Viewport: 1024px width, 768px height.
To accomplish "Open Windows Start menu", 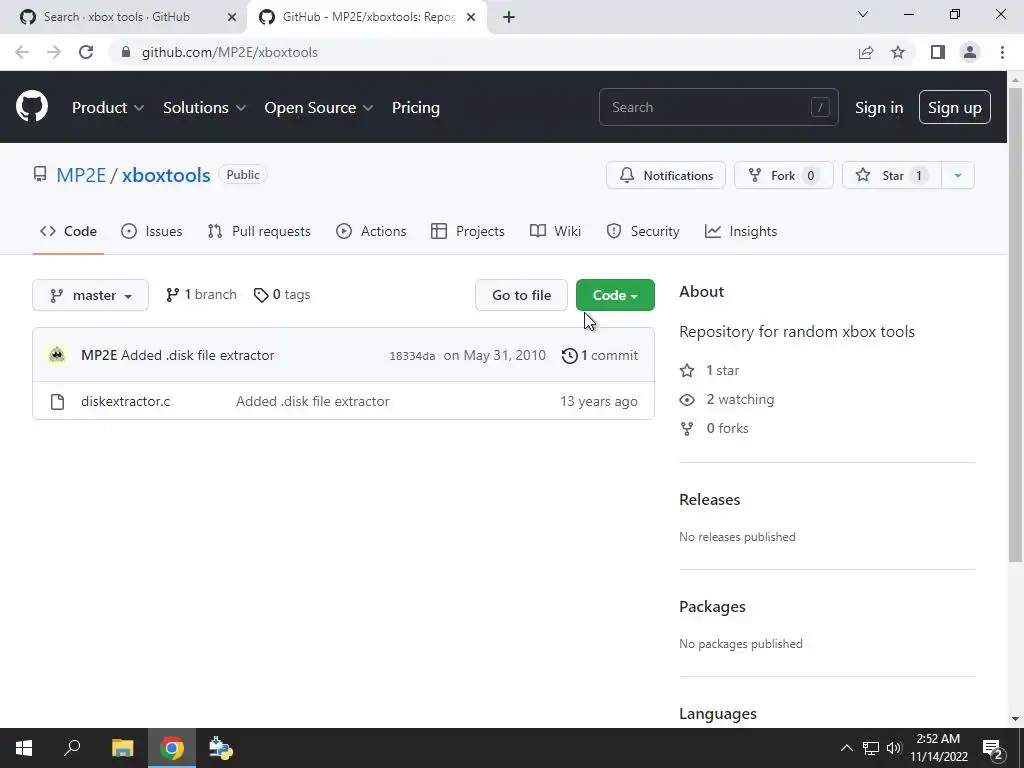I will pos(24,748).
